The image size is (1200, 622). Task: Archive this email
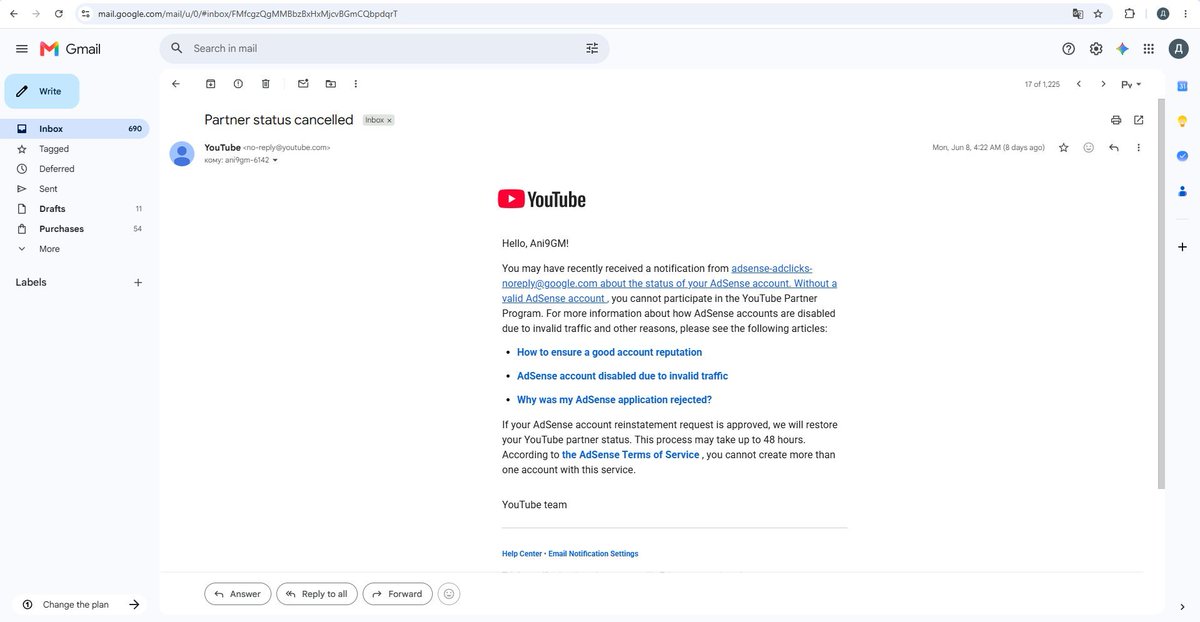[x=210, y=84]
